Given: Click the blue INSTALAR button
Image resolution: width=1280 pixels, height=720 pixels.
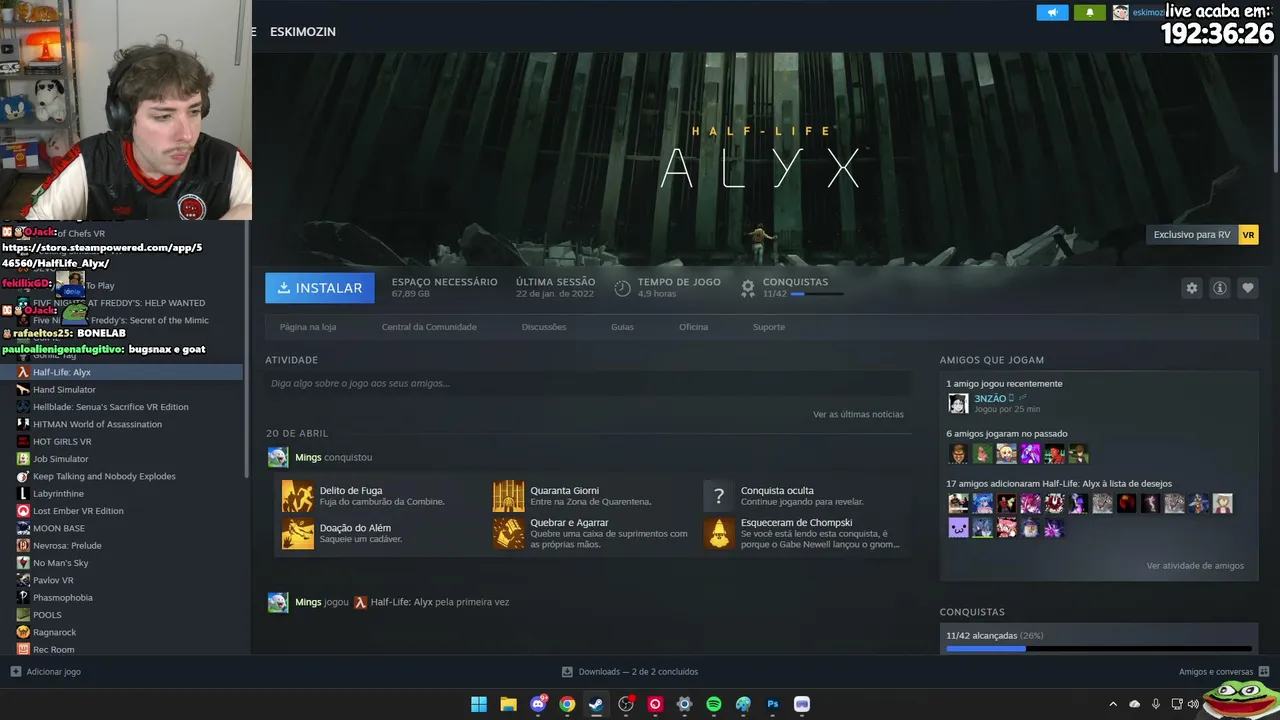Looking at the screenshot, I should click(320, 288).
